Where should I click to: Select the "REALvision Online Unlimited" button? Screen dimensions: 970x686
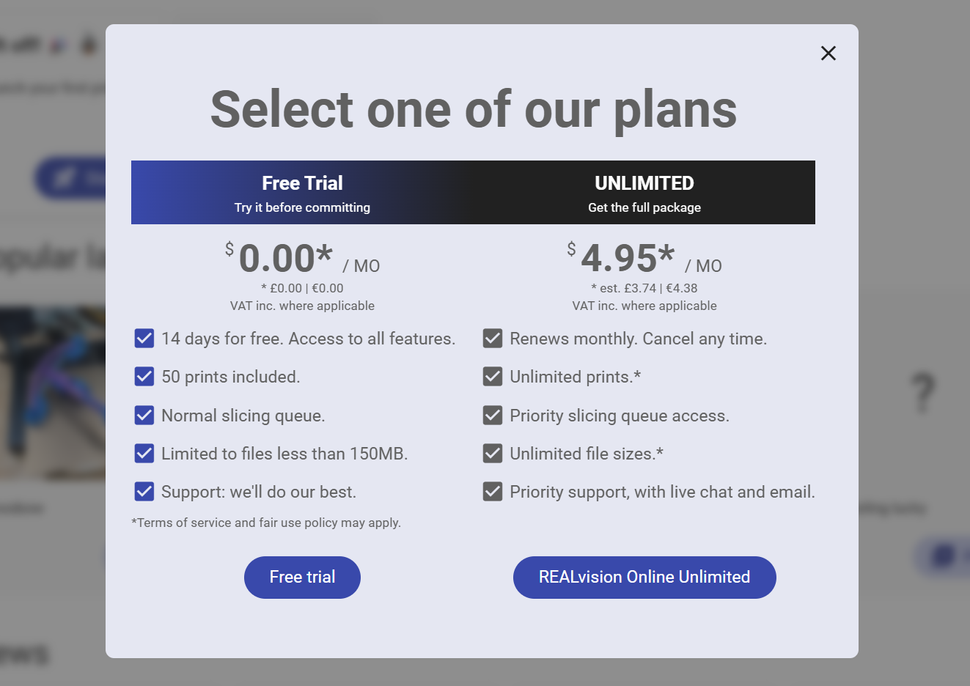644,577
